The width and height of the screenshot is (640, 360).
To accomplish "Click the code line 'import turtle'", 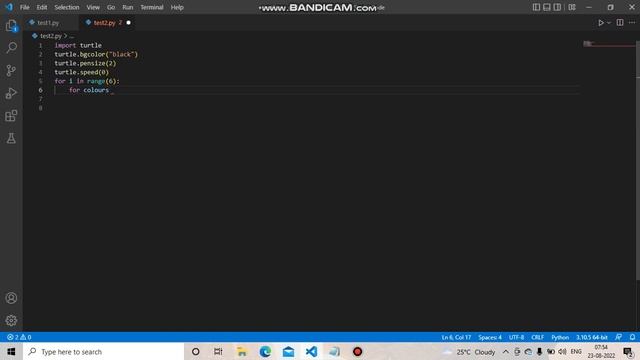I will 78,45.
